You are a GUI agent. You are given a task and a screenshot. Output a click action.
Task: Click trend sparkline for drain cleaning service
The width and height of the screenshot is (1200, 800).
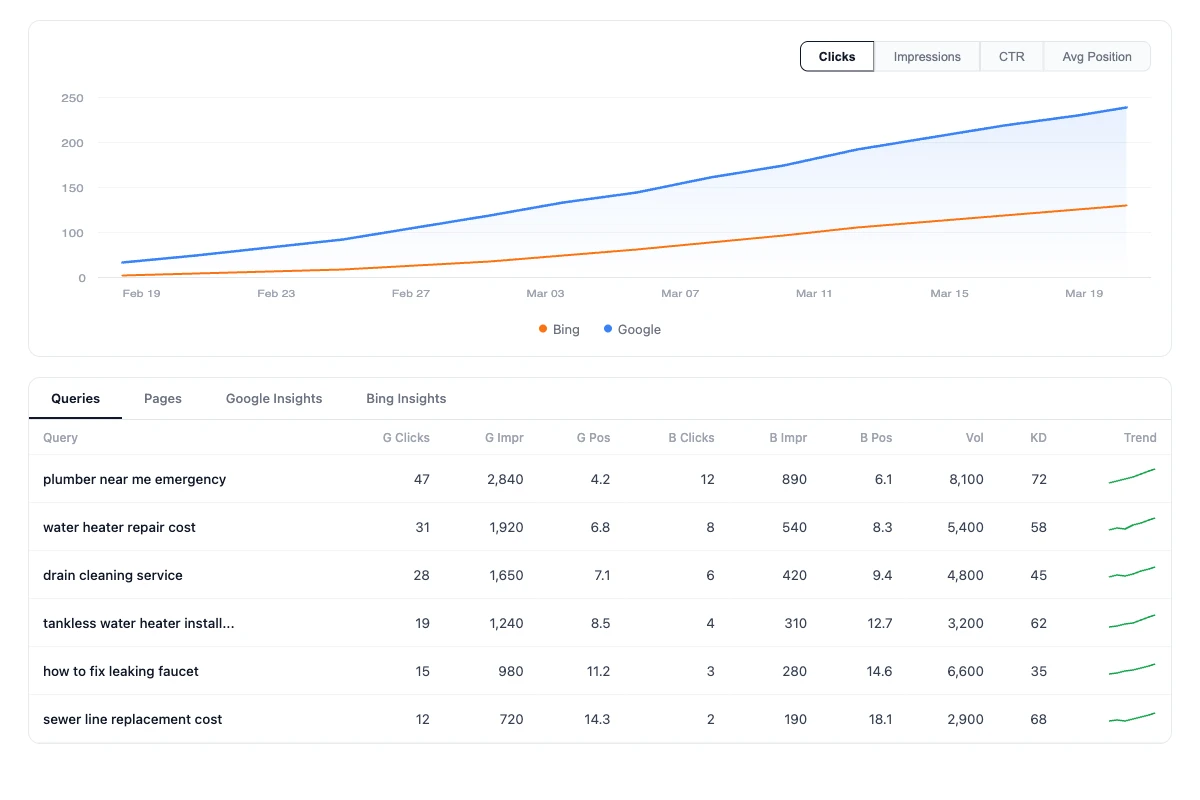(1132, 572)
